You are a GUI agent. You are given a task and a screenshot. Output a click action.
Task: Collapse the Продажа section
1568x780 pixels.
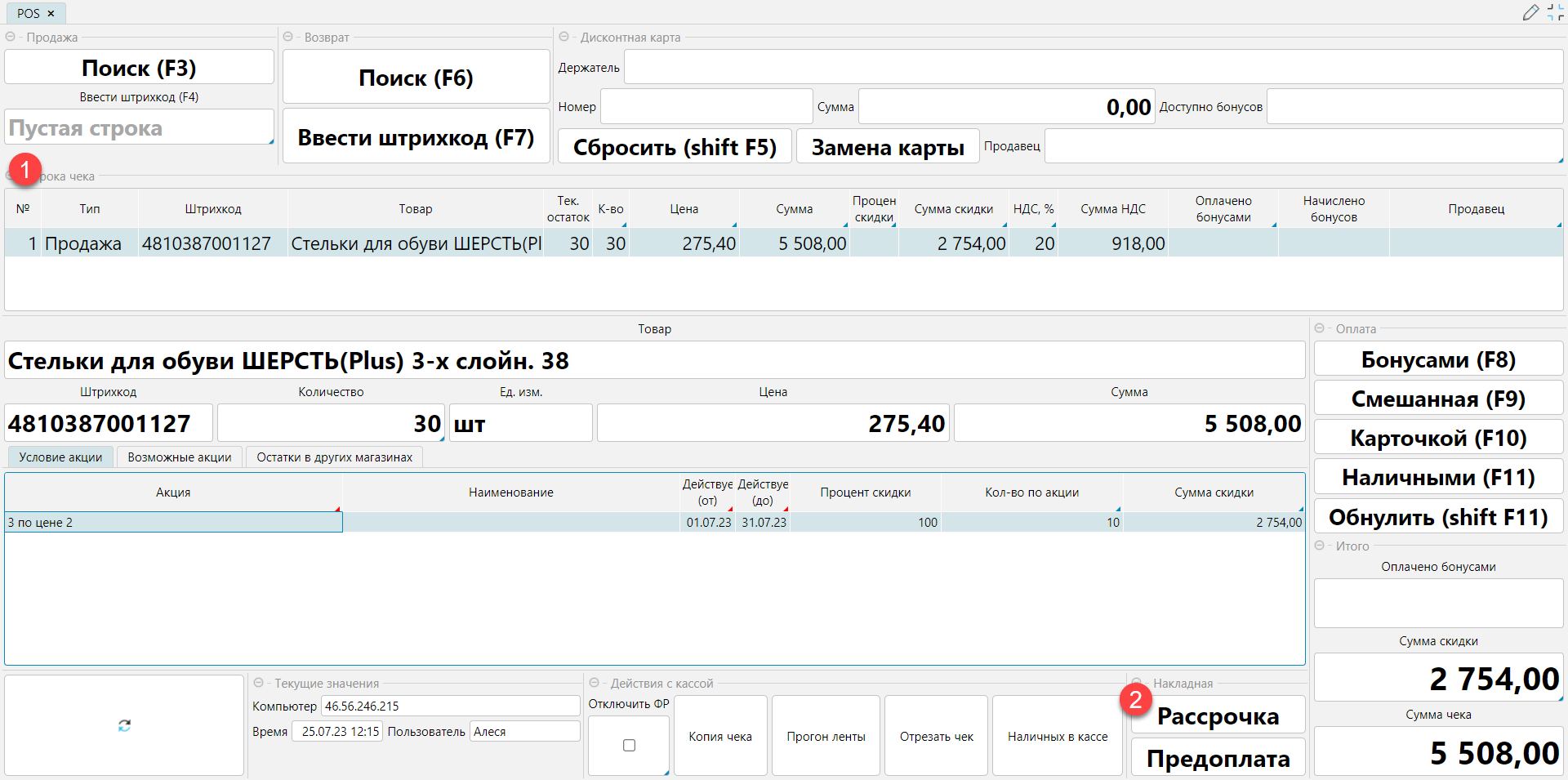(11, 37)
